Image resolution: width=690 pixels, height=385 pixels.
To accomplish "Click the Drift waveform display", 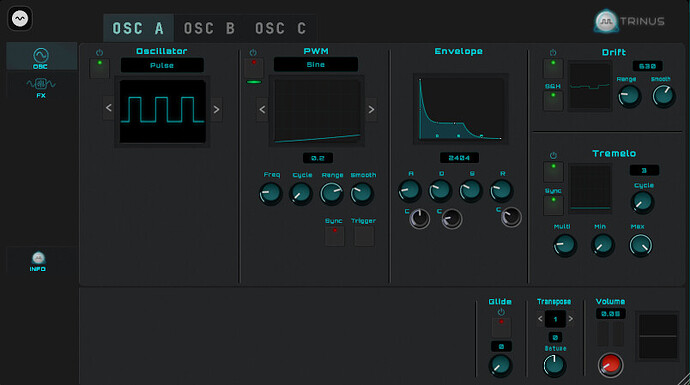I will pos(590,86).
